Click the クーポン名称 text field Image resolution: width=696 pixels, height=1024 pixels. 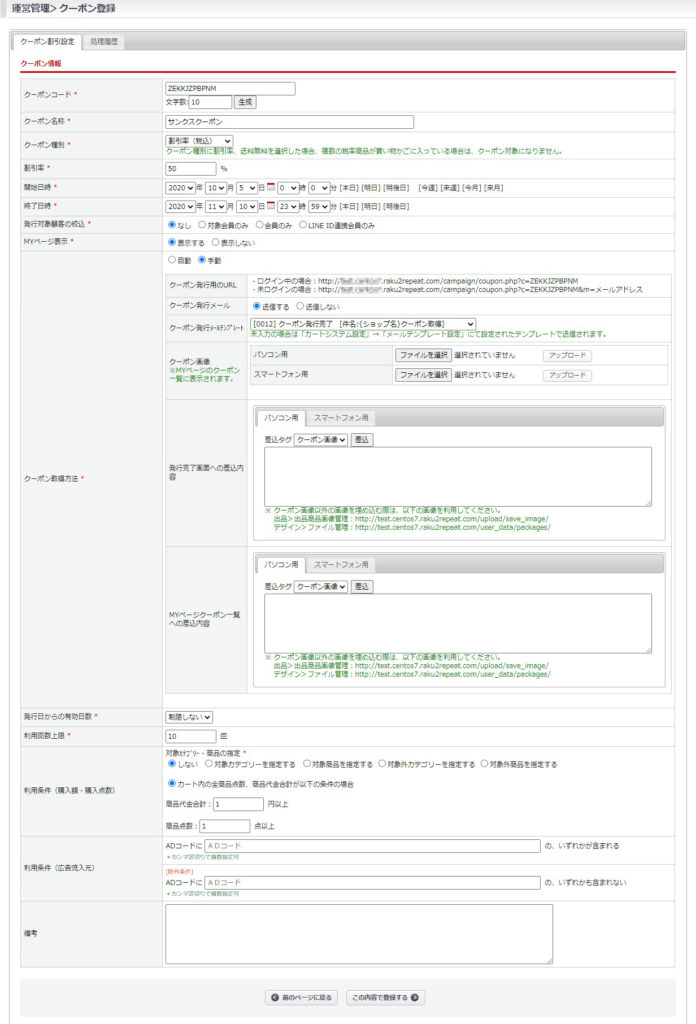click(x=289, y=121)
